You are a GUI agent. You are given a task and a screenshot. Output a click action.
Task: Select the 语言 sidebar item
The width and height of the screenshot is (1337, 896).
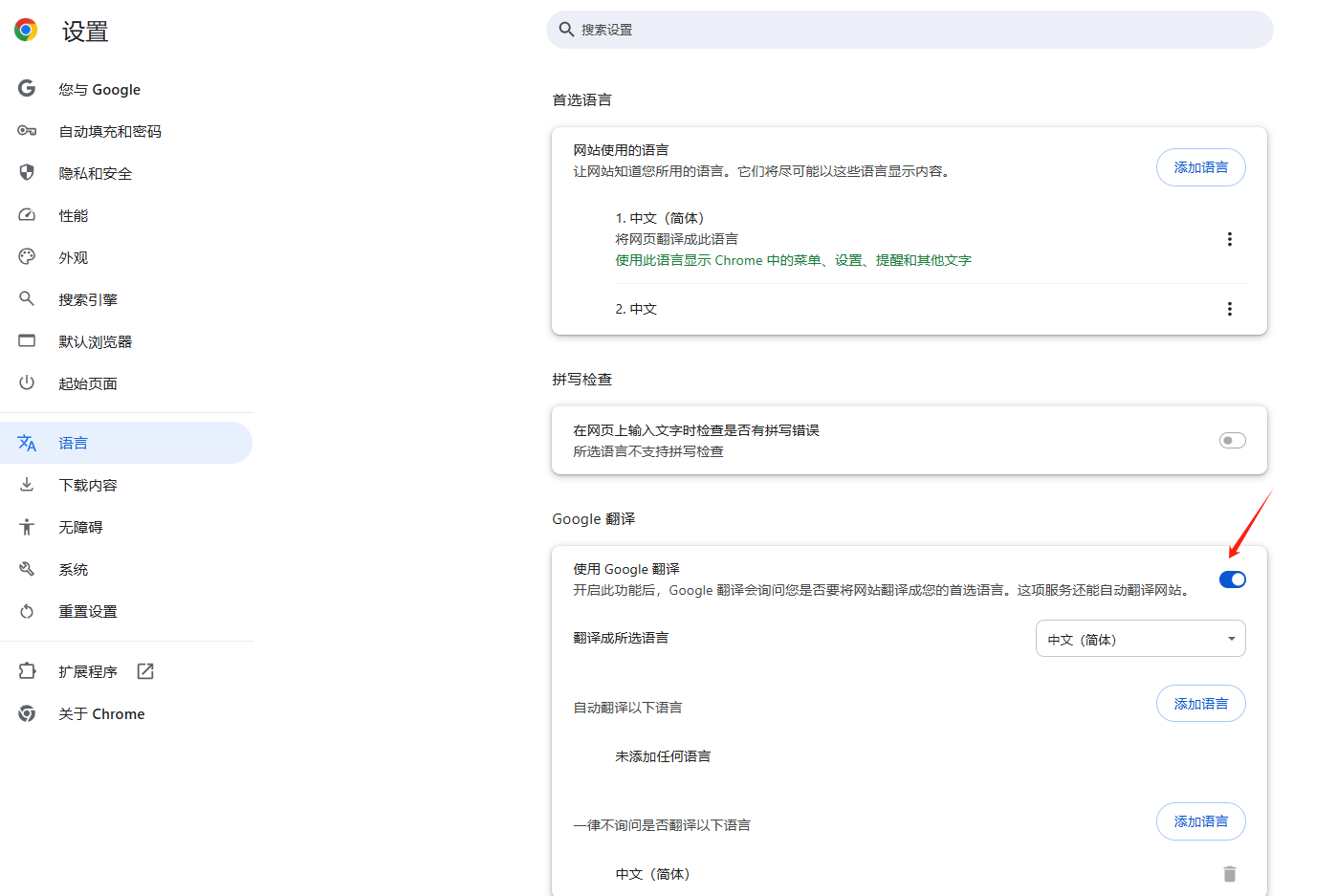pos(126,443)
